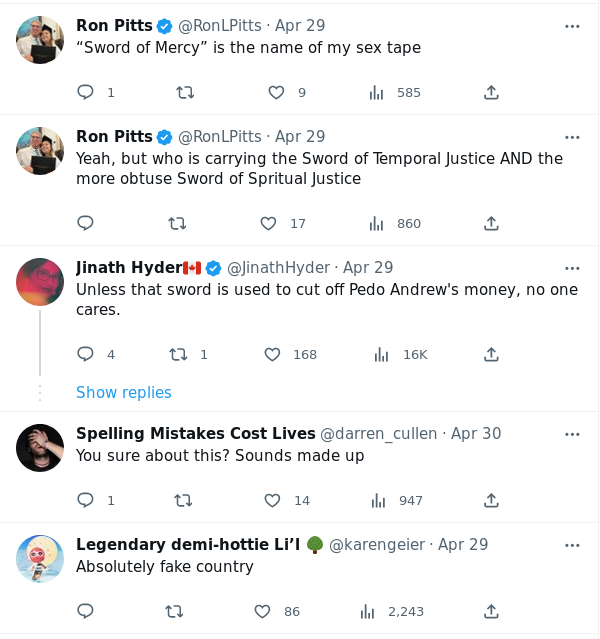Share the "Sounds made up" tweet
600x639 pixels.
tap(491, 500)
